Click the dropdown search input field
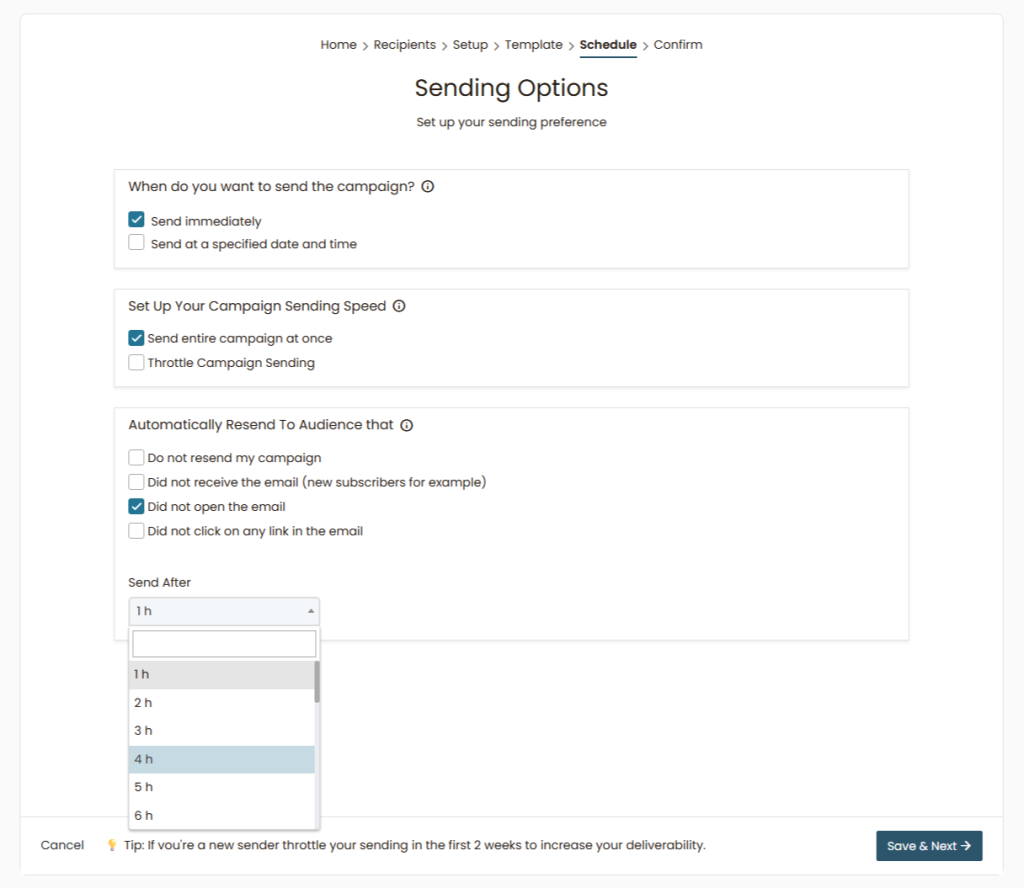 [224, 643]
